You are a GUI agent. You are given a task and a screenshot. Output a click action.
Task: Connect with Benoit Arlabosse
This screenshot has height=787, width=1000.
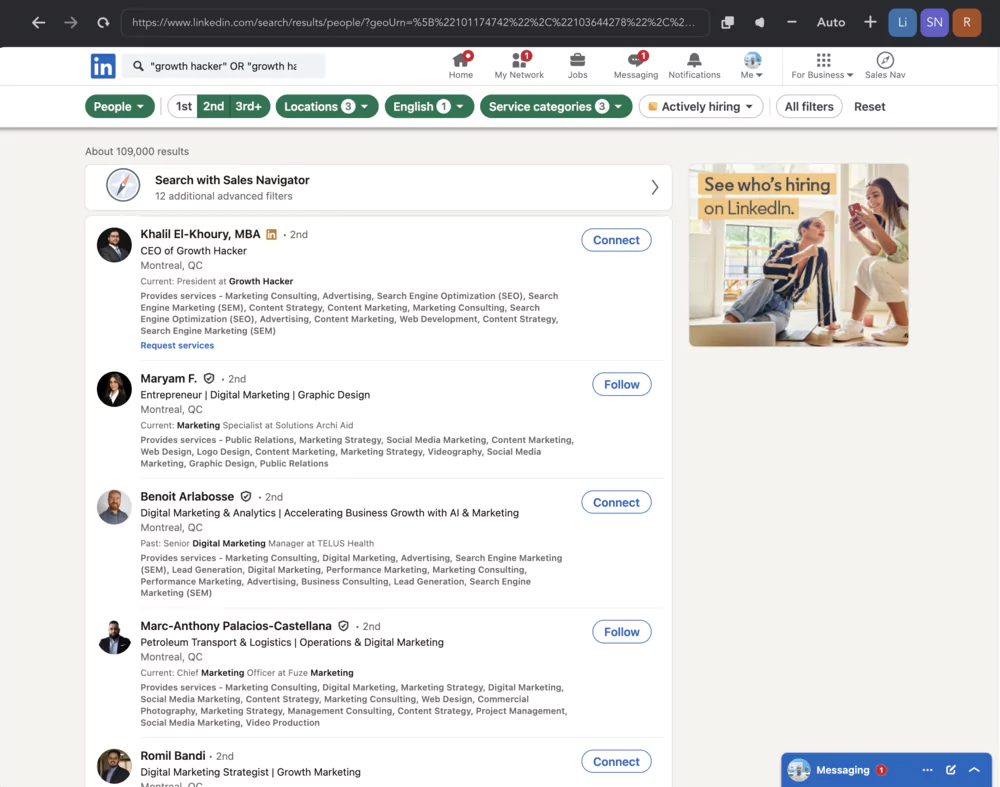click(x=616, y=503)
